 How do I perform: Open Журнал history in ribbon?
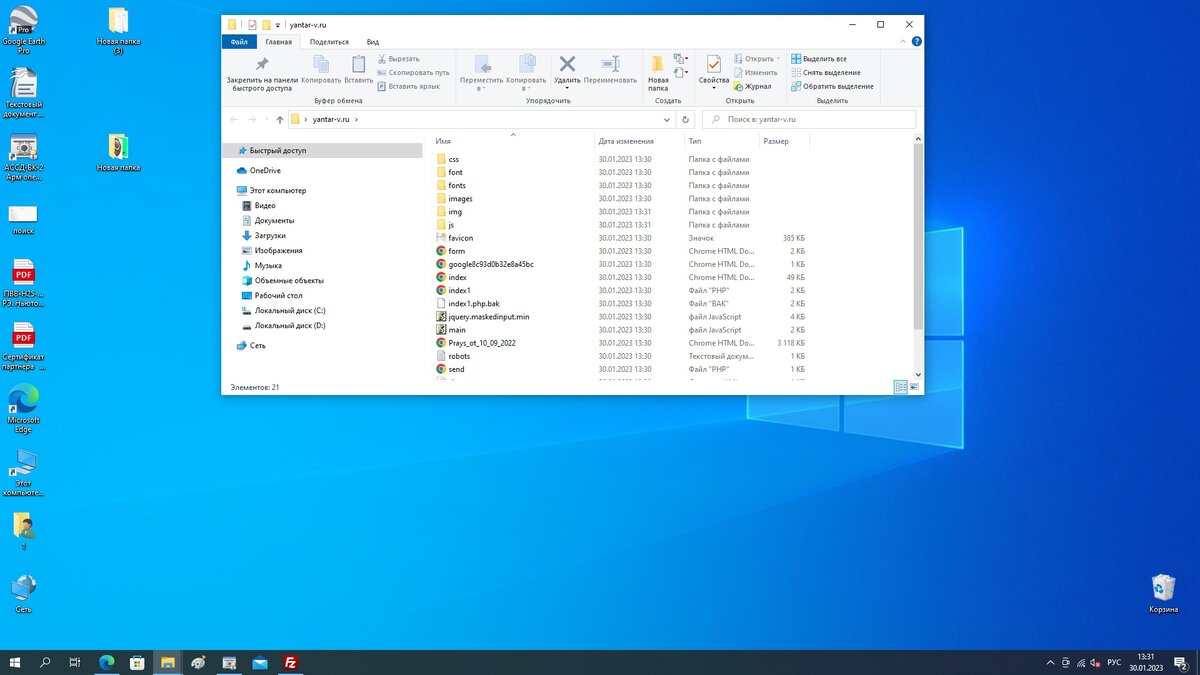pos(752,86)
